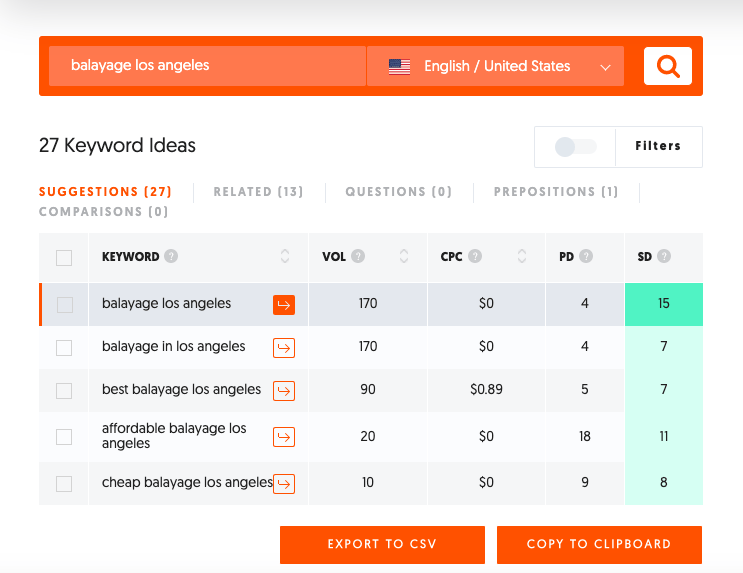Click the help icon next to CPC
Screen dimensions: 743x573
pos(475,256)
